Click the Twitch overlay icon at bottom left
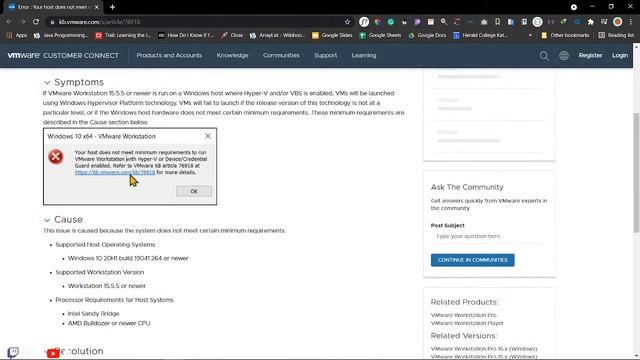 coord(13,352)
